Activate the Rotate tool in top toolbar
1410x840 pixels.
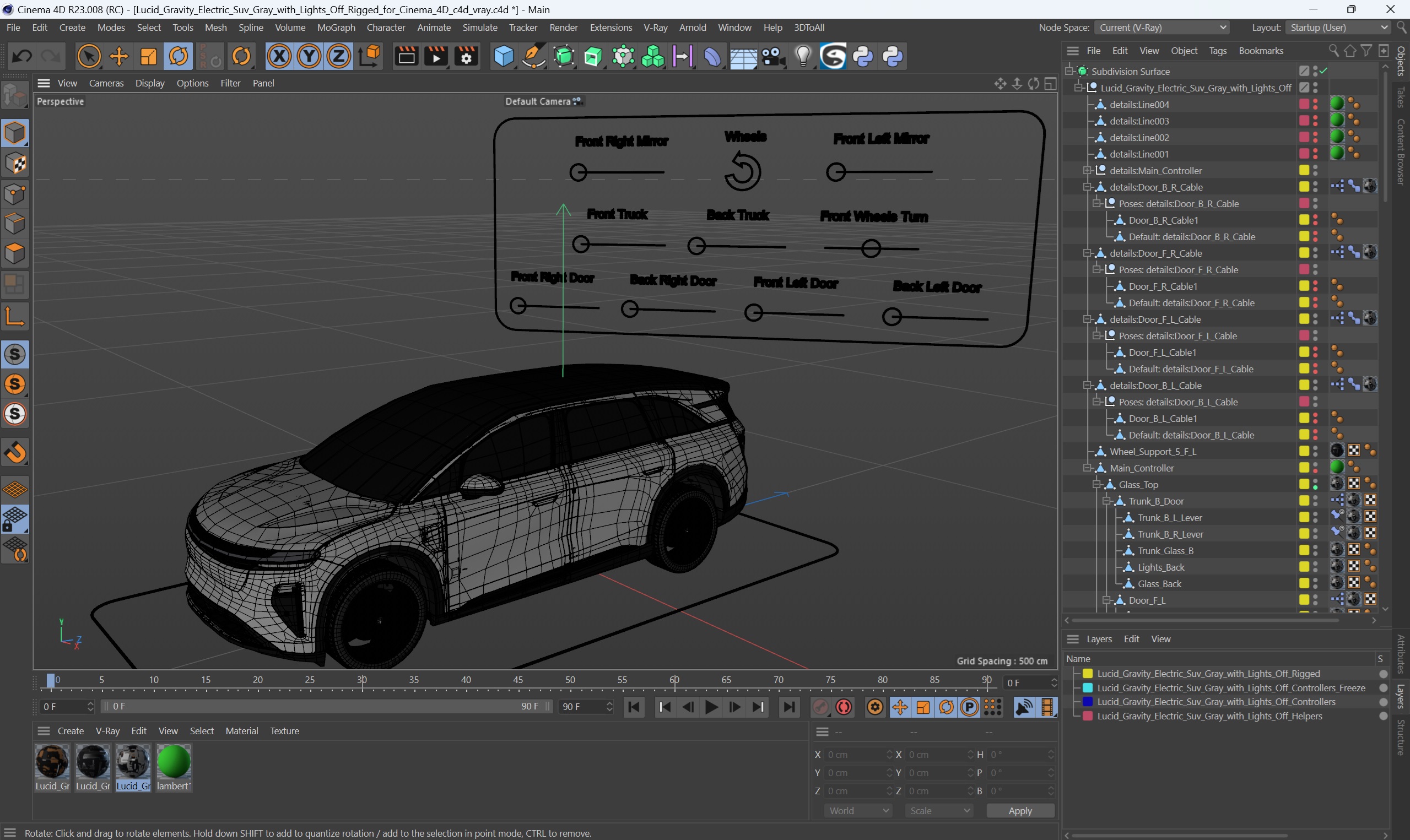point(179,57)
